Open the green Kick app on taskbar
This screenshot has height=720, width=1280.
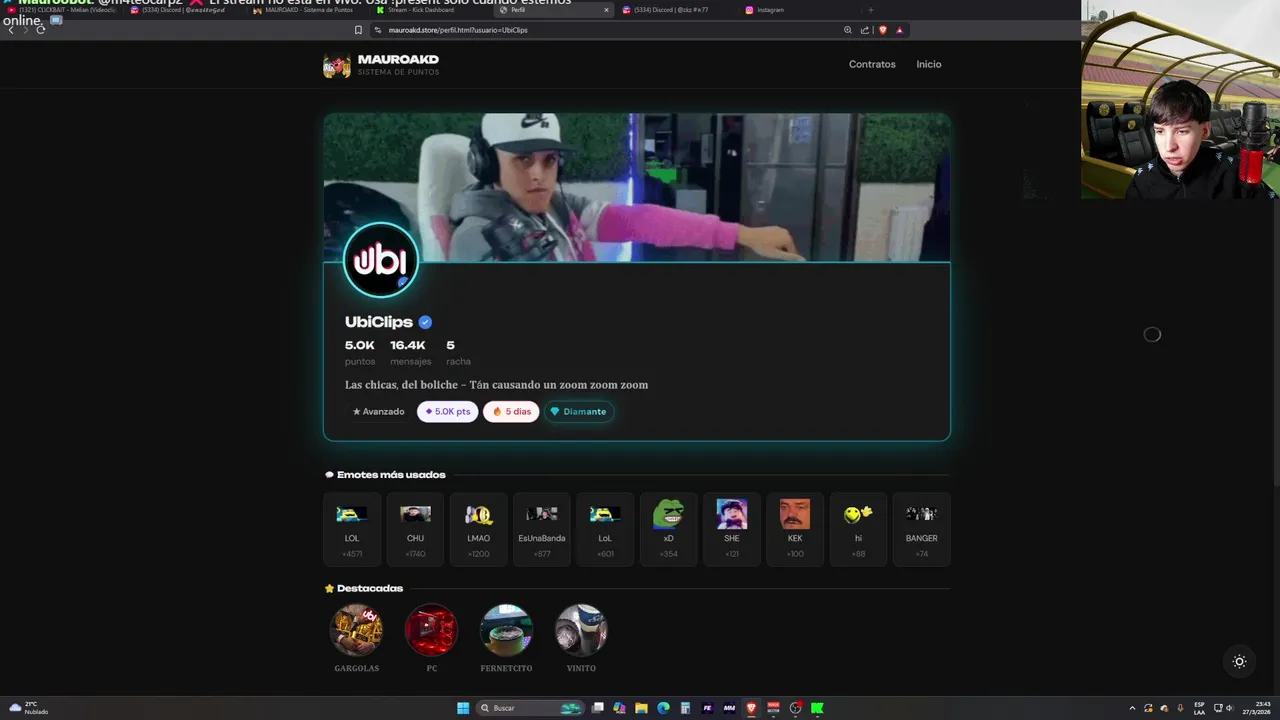point(817,708)
